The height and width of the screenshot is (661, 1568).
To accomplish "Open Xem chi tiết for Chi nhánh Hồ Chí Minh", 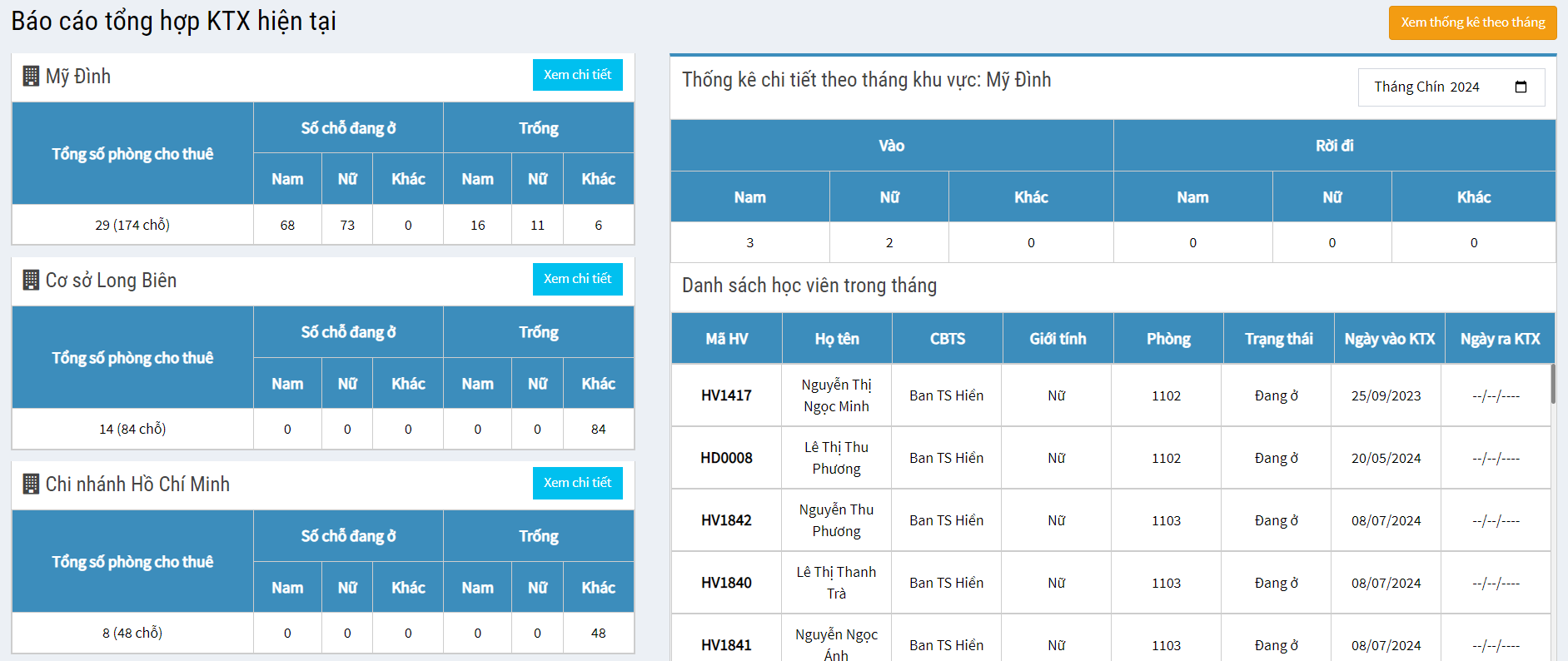I will (x=577, y=483).
